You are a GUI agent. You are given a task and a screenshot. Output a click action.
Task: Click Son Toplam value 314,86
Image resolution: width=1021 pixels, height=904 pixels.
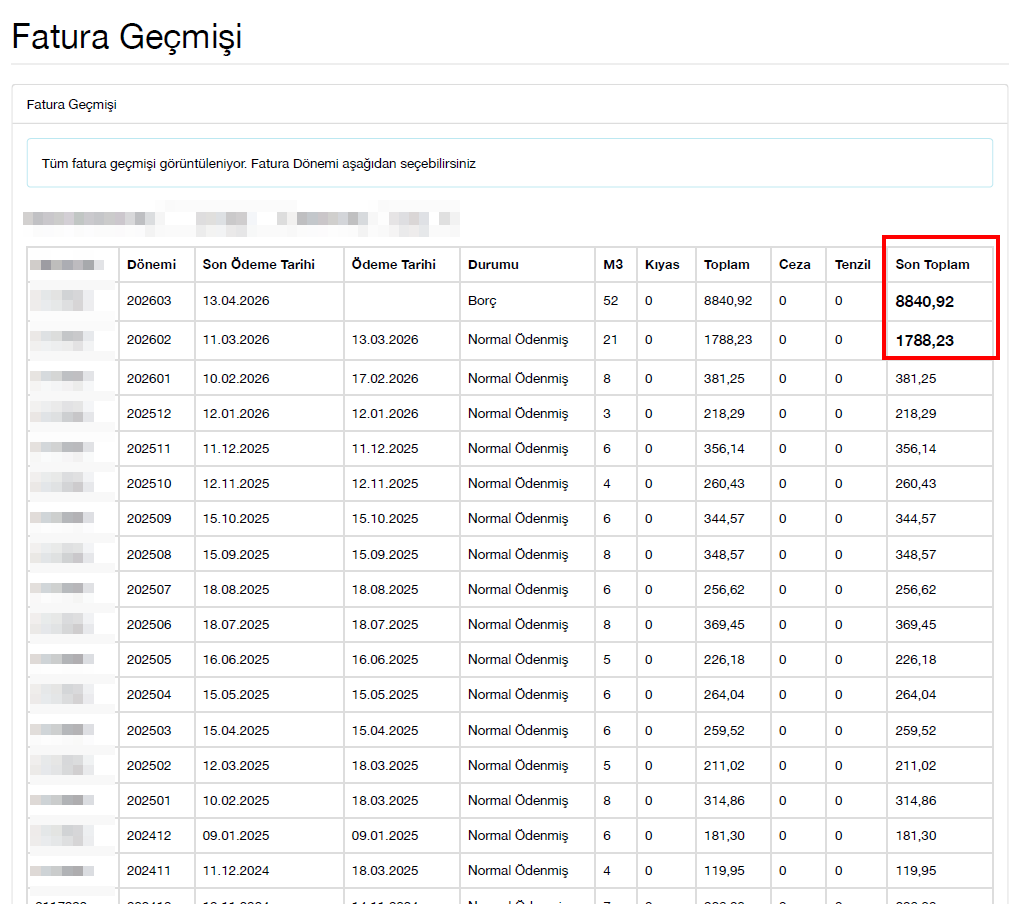tap(916, 802)
